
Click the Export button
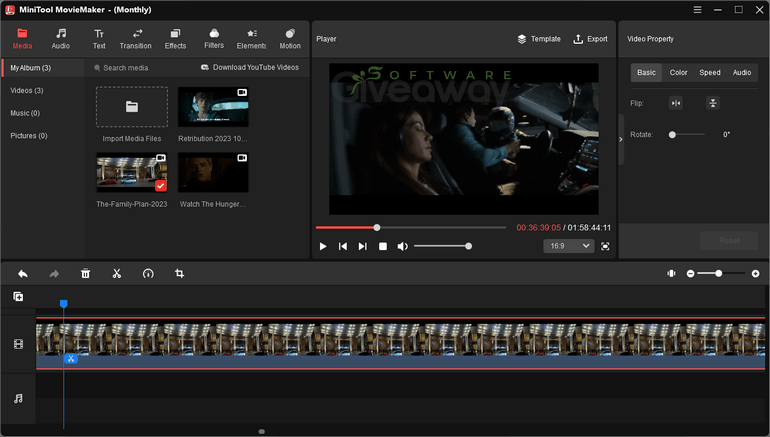[x=590, y=39]
